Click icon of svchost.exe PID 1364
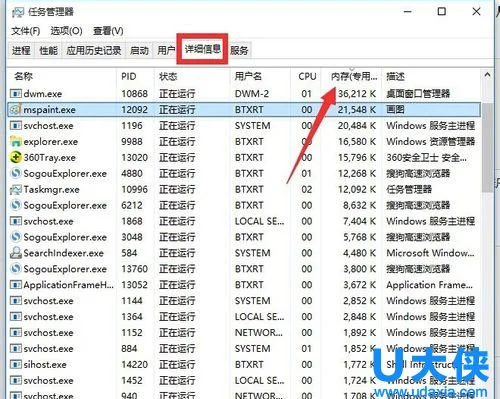 point(16,317)
